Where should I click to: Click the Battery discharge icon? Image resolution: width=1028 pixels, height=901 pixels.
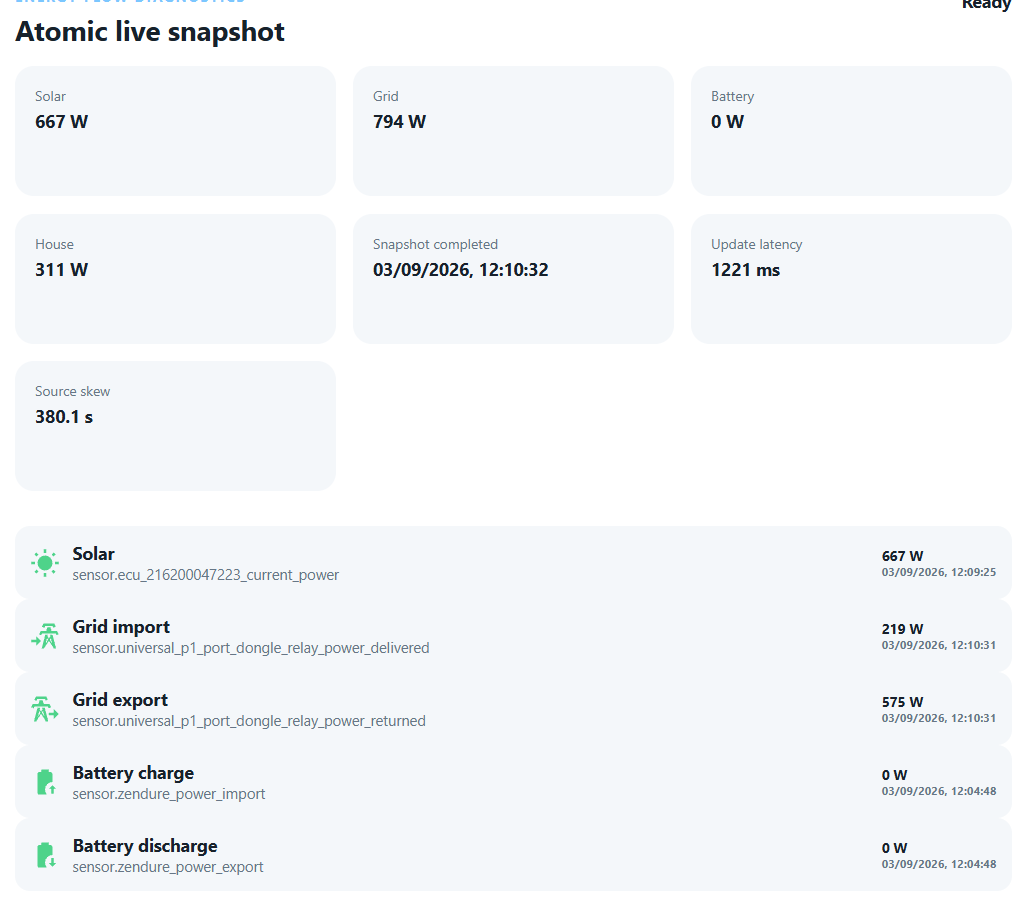point(45,855)
